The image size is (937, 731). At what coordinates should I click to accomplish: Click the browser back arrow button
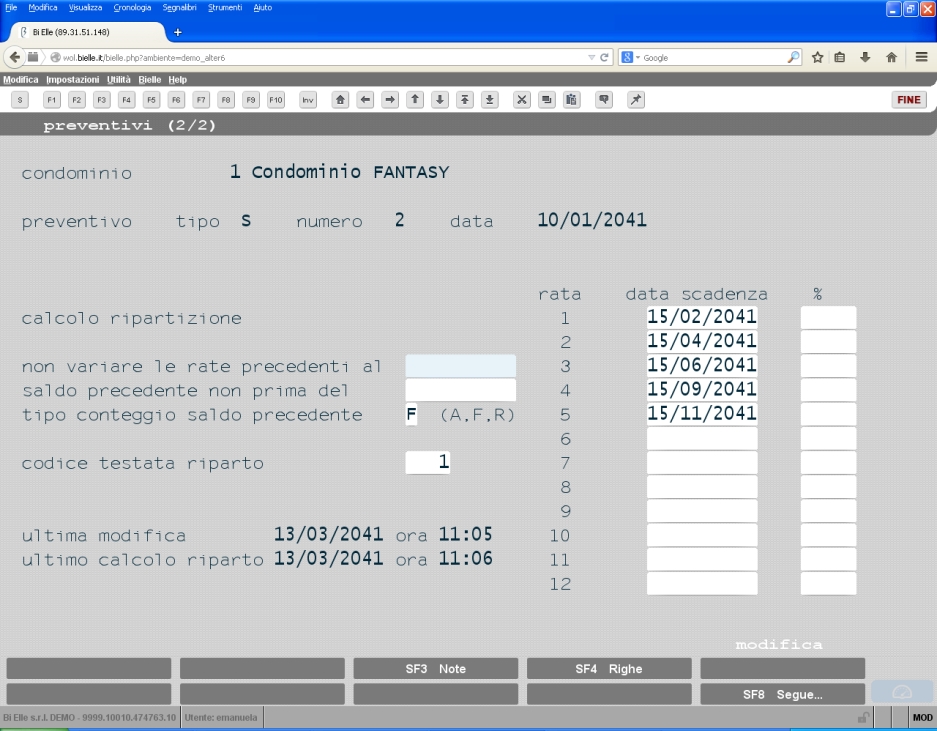pyautogui.click(x=14, y=57)
